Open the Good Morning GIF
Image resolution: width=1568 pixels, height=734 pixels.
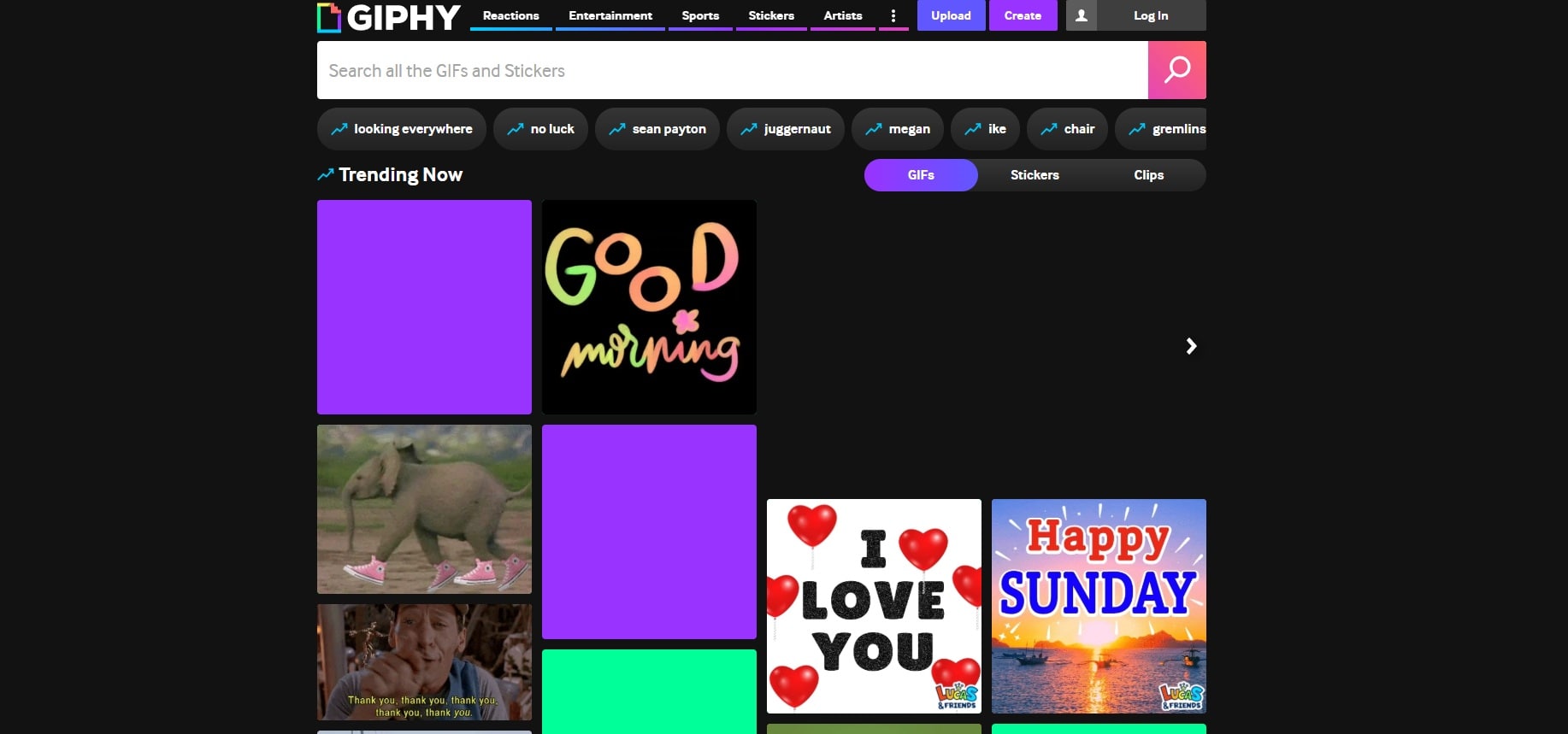tap(649, 307)
